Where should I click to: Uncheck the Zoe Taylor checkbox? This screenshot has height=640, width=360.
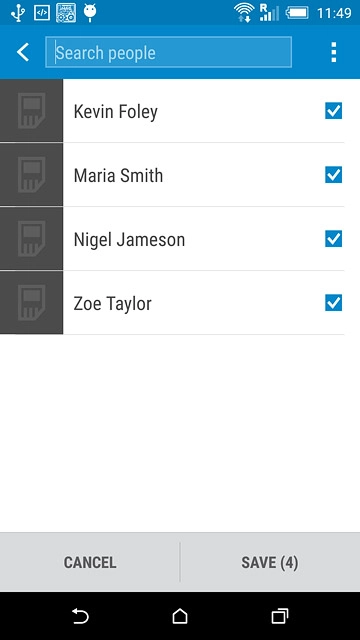click(x=333, y=303)
